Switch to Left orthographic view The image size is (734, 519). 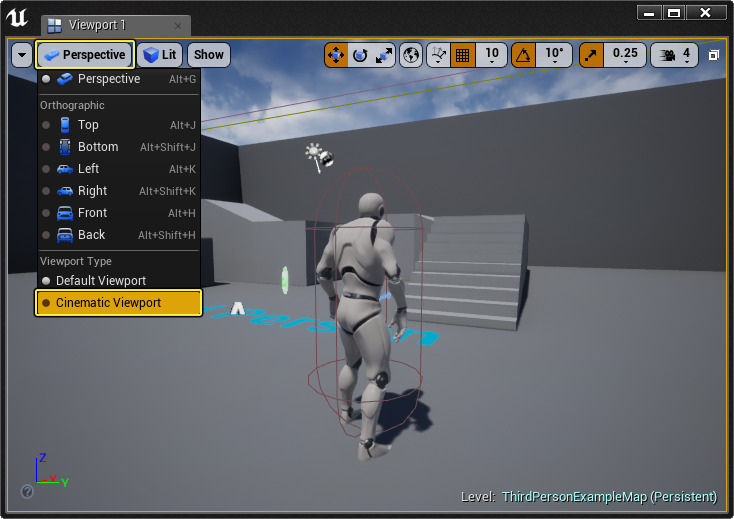click(x=119, y=169)
